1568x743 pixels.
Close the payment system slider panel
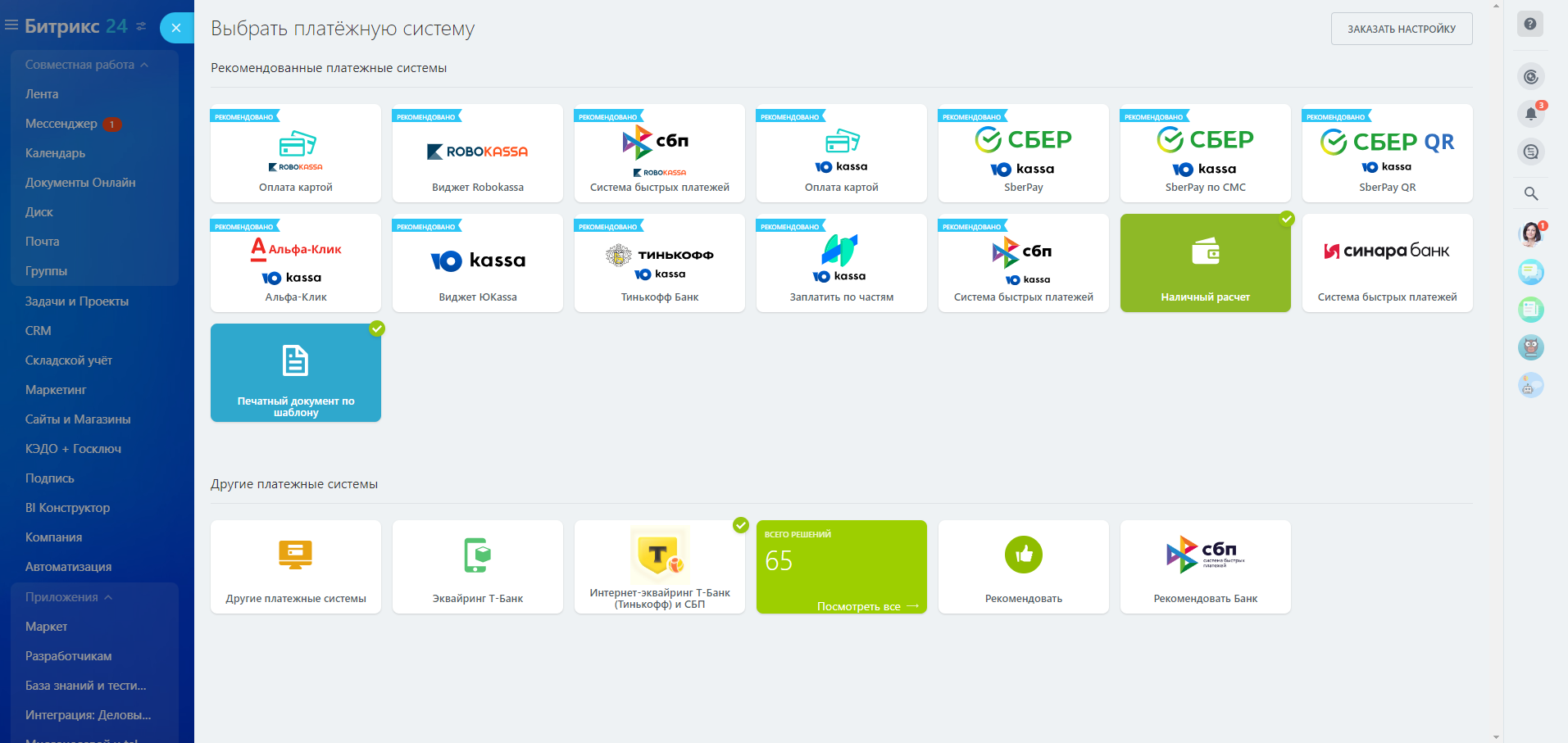(x=176, y=28)
